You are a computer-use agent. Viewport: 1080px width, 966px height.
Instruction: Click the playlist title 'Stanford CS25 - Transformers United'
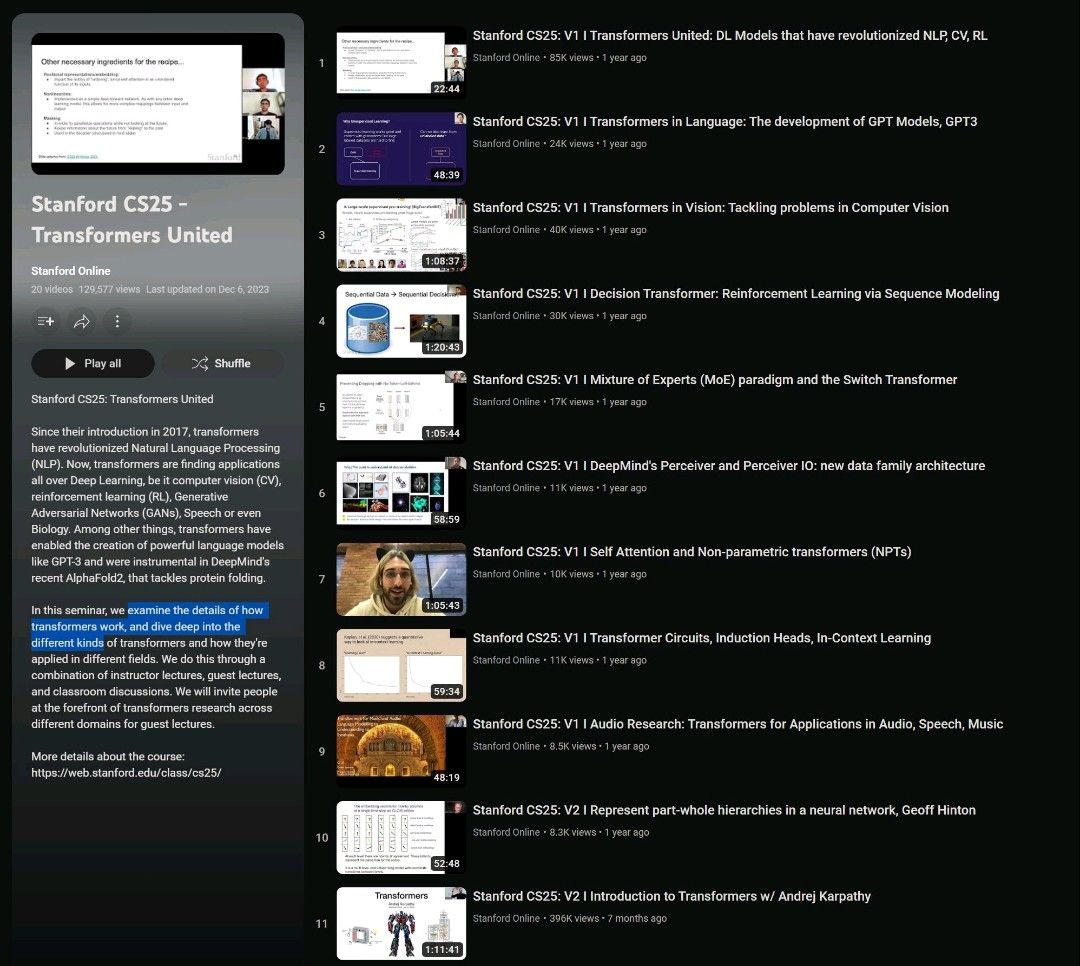point(132,219)
